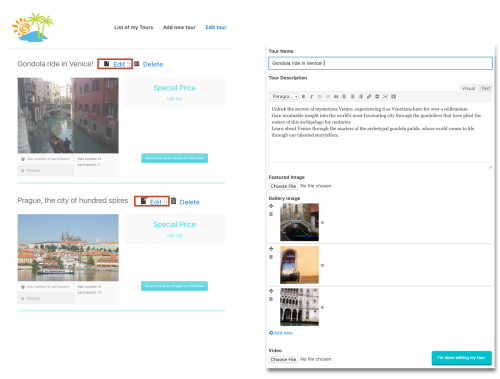
Task: Open the Paragraph format dropdown
Action: [284, 96]
